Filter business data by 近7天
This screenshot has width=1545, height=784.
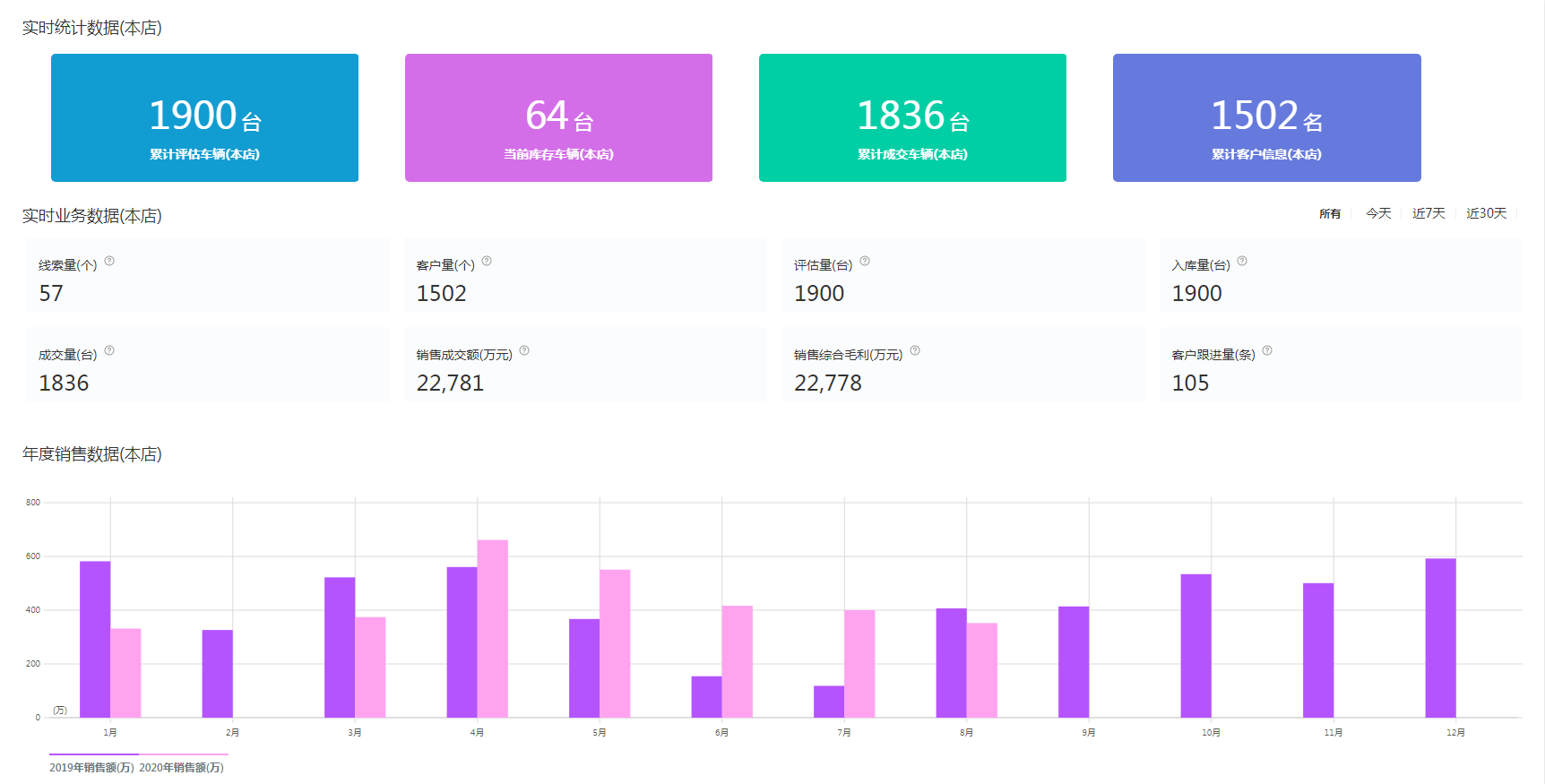pyautogui.click(x=1428, y=213)
